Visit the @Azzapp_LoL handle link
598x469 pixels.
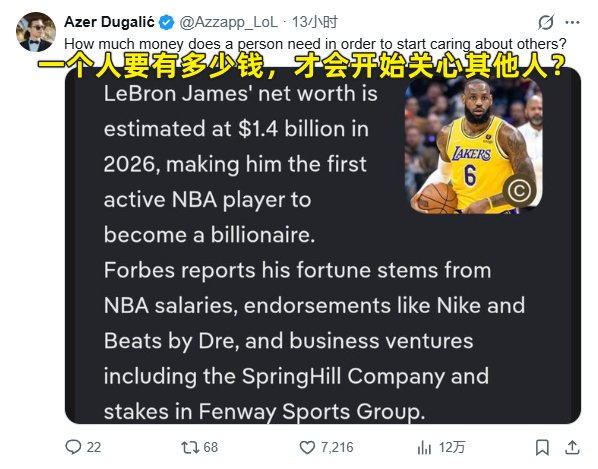(228, 22)
